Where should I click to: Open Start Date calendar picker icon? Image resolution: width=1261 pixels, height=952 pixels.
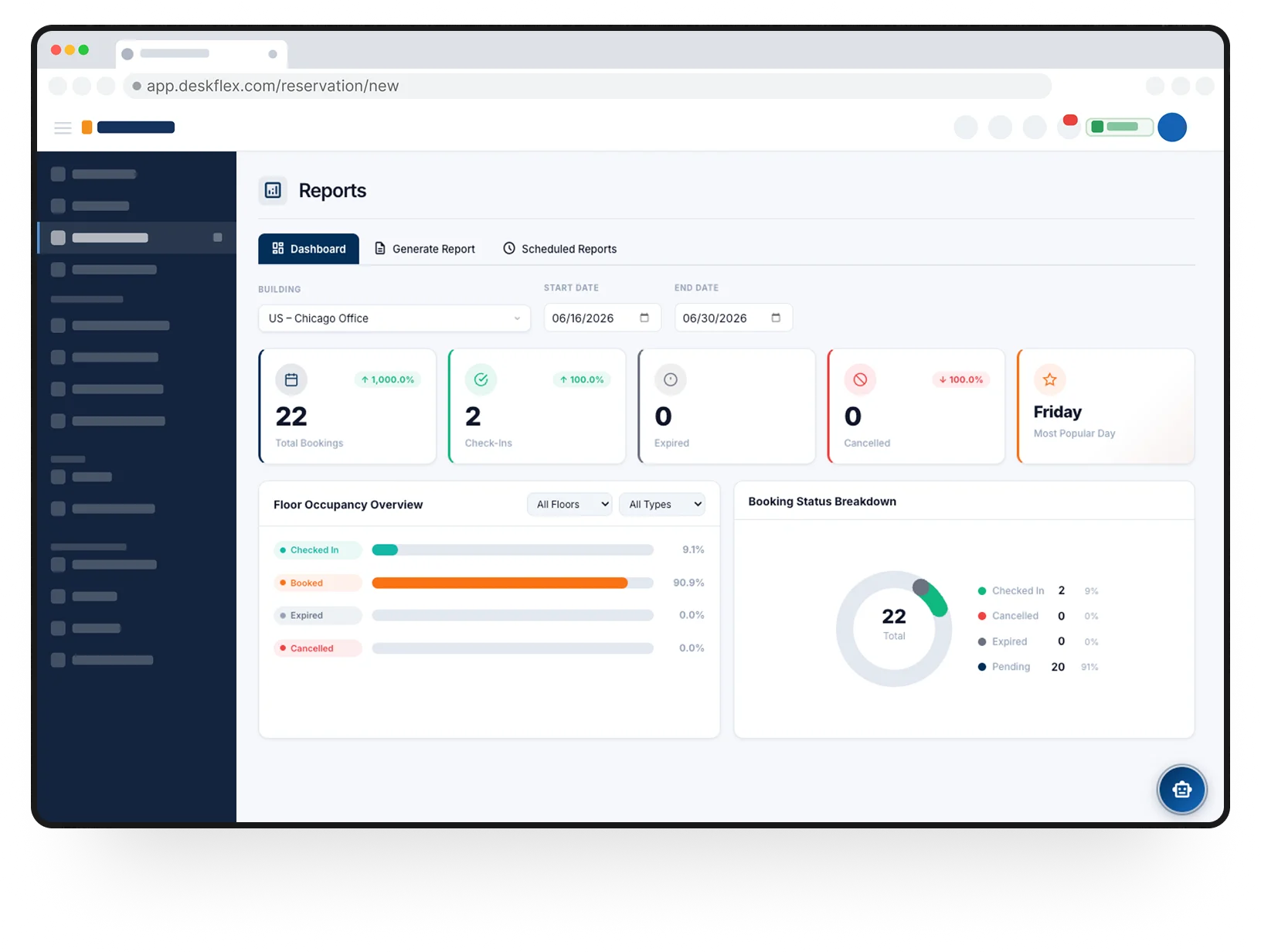tap(644, 318)
